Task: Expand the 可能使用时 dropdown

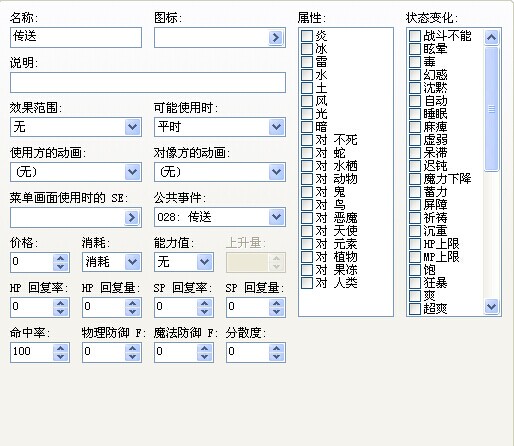Action: click(276, 127)
